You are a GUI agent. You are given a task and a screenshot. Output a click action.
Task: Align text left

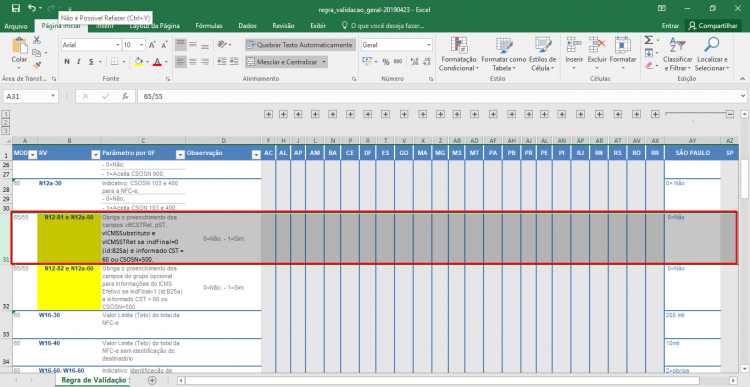tap(180, 62)
